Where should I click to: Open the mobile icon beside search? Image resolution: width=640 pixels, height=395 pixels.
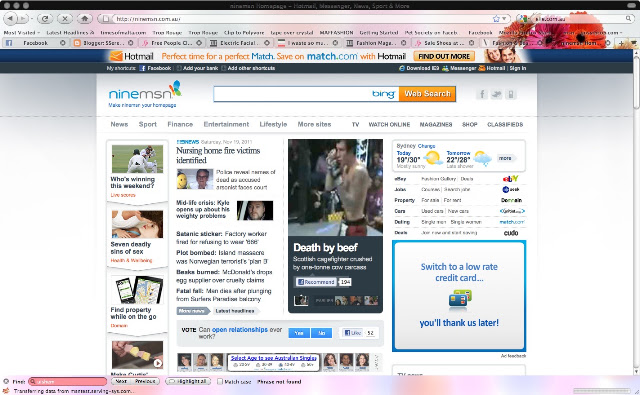coord(510,94)
